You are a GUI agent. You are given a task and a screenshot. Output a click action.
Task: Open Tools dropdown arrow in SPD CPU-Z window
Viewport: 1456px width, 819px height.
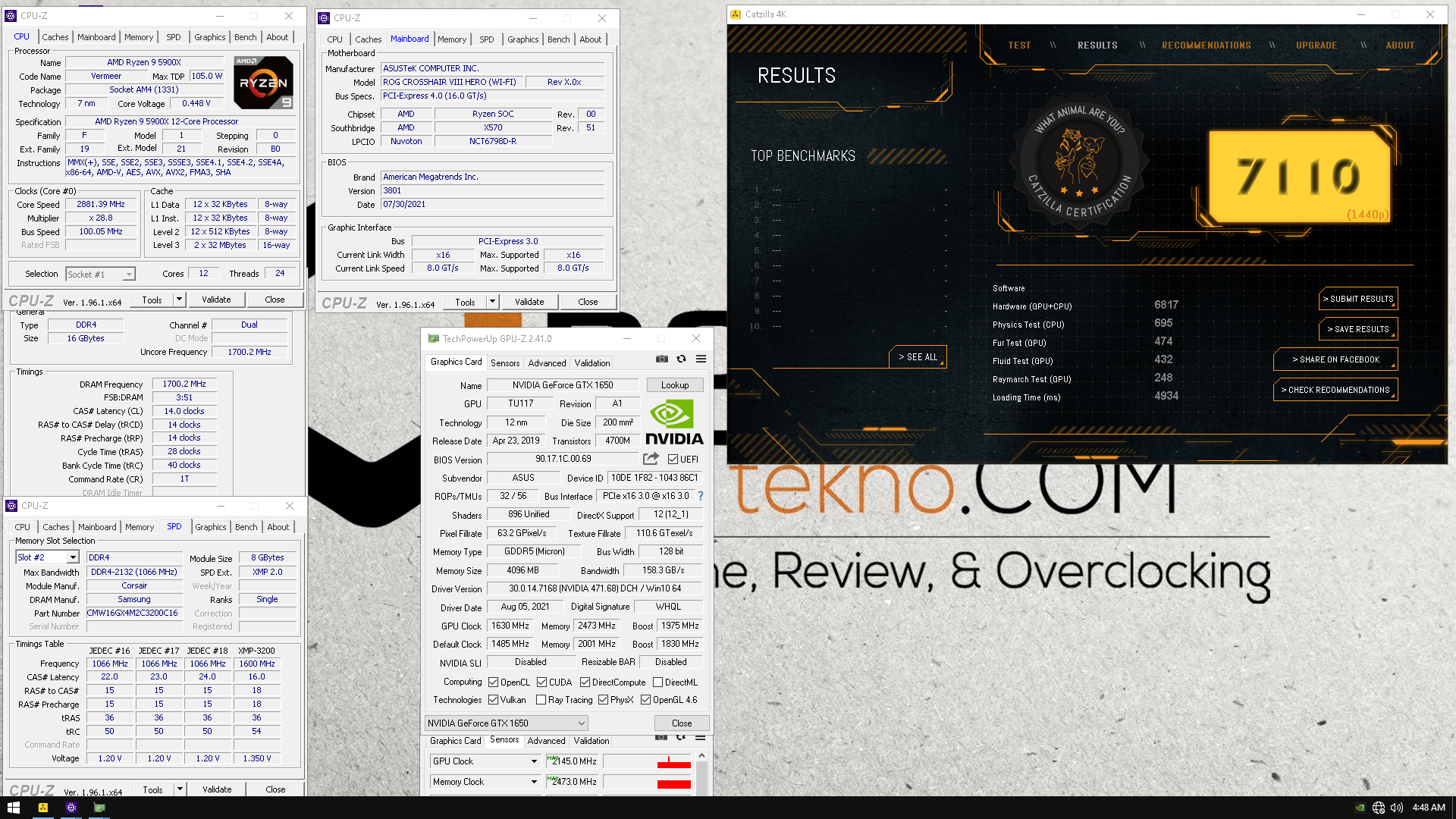point(180,789)
